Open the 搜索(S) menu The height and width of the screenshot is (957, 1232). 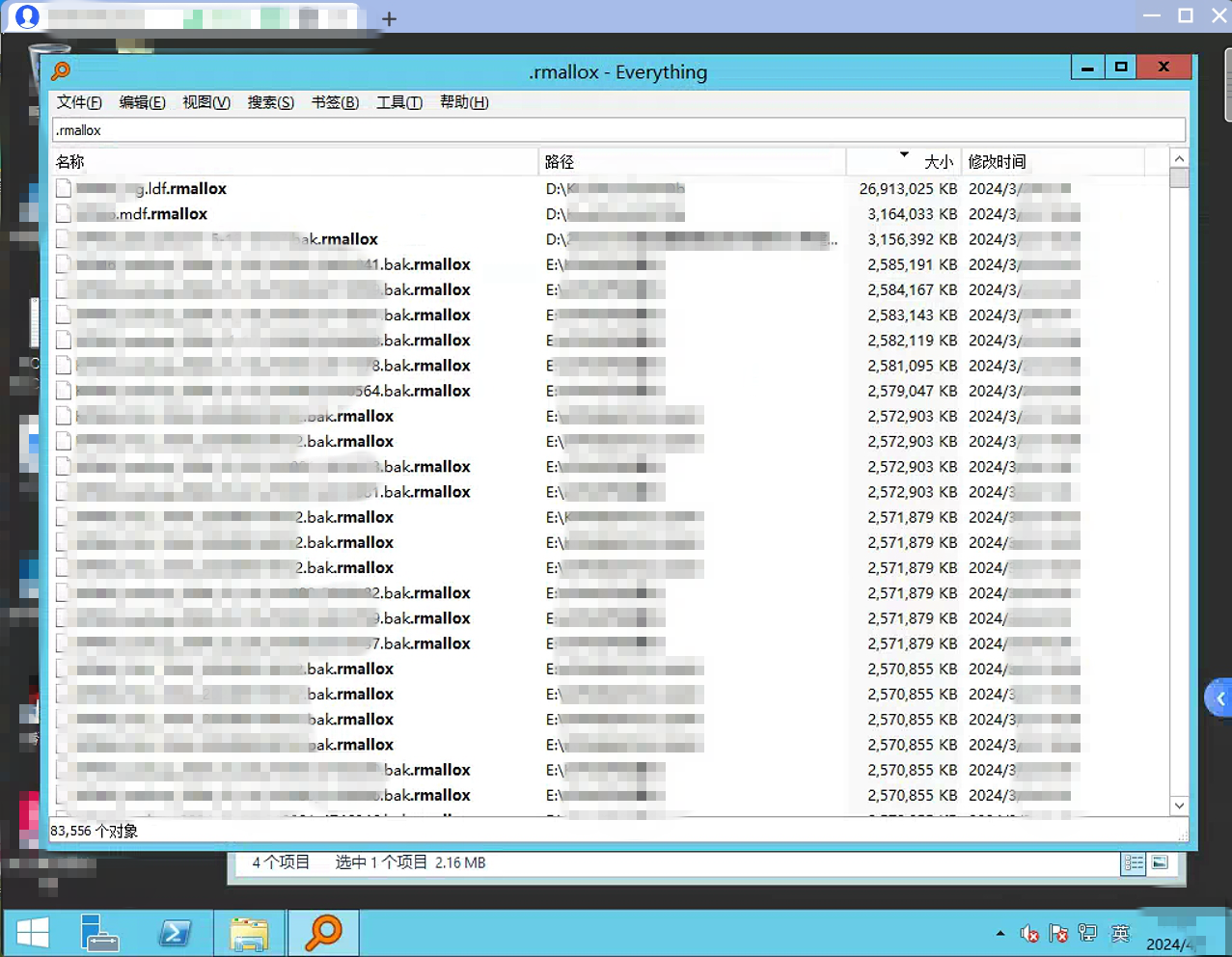point(271,102)
